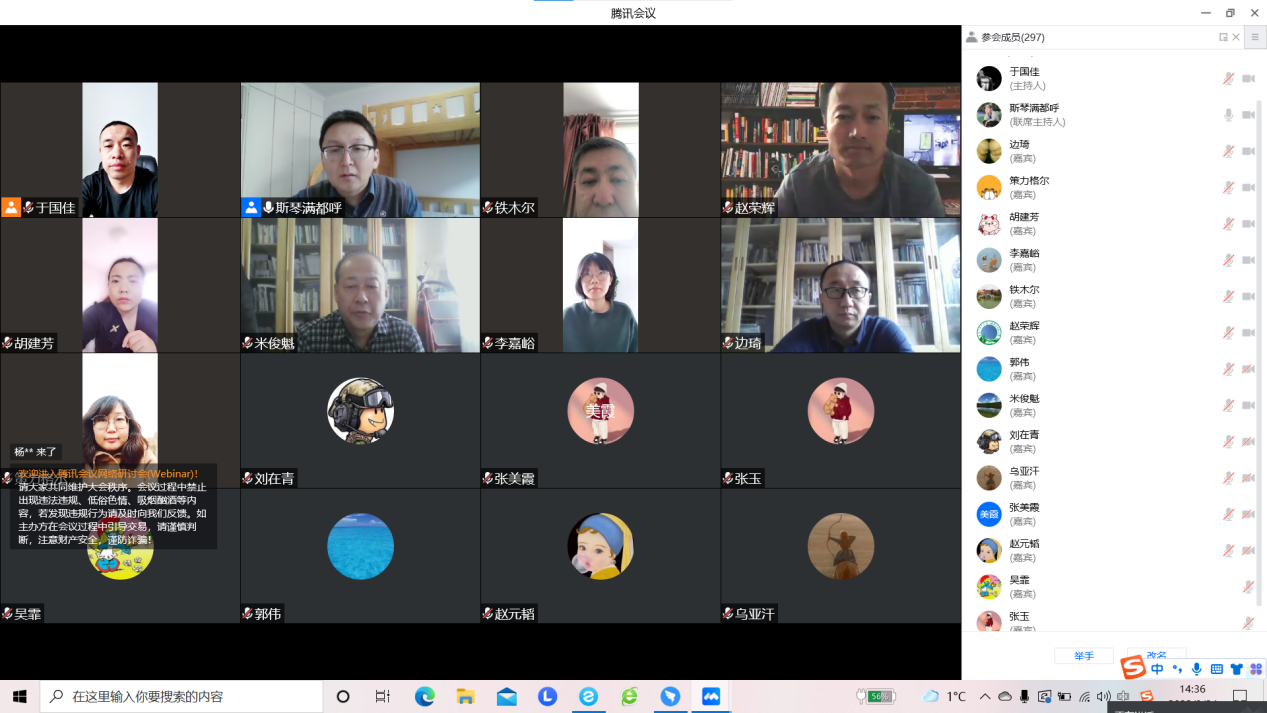Click the microphone icon beside 斯琴满都呼 in member list
This screenshot has height=713, width=1267.
1228,115
